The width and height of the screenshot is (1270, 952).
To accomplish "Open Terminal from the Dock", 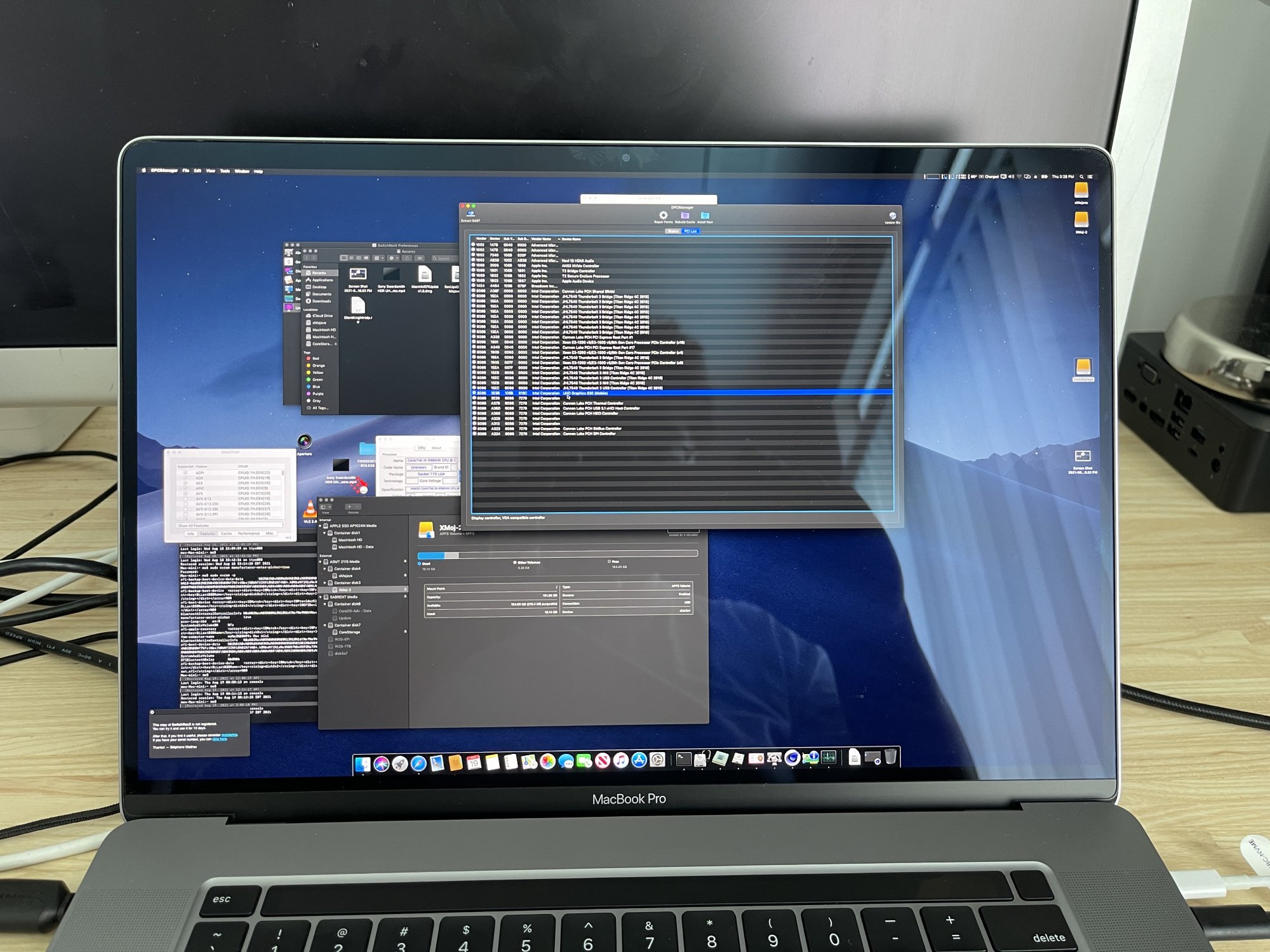I will [x=683, y=758].
